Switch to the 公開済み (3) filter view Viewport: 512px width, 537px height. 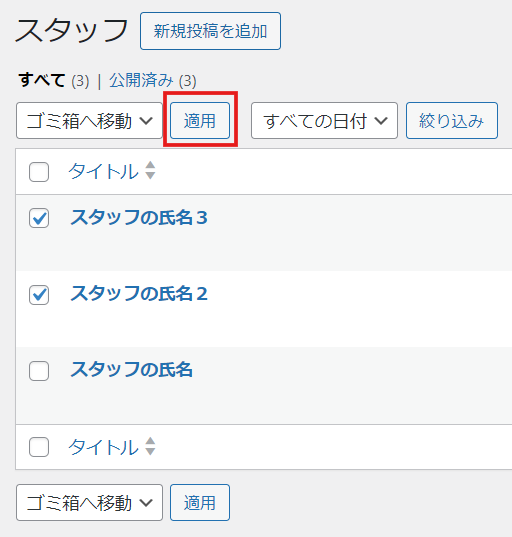(153, 80)
